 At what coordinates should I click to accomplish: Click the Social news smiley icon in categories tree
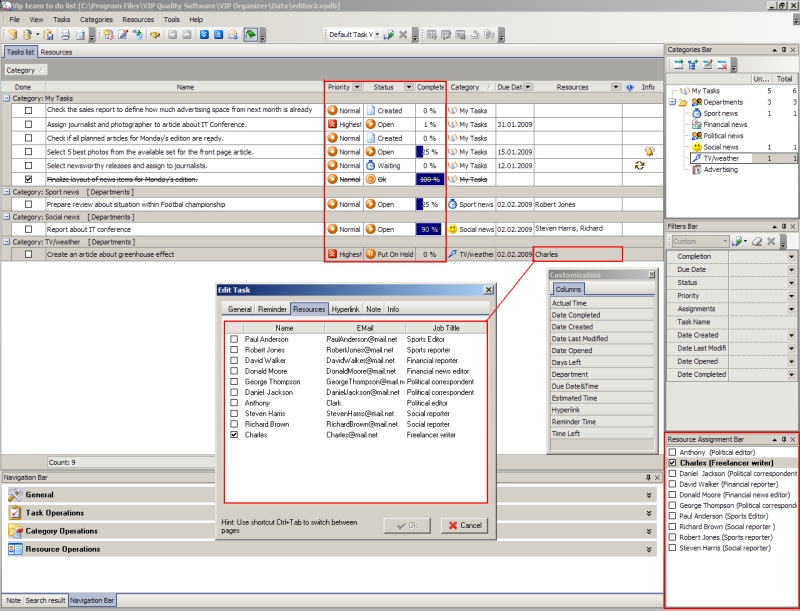pyautogui.click(x=695, y=147)
